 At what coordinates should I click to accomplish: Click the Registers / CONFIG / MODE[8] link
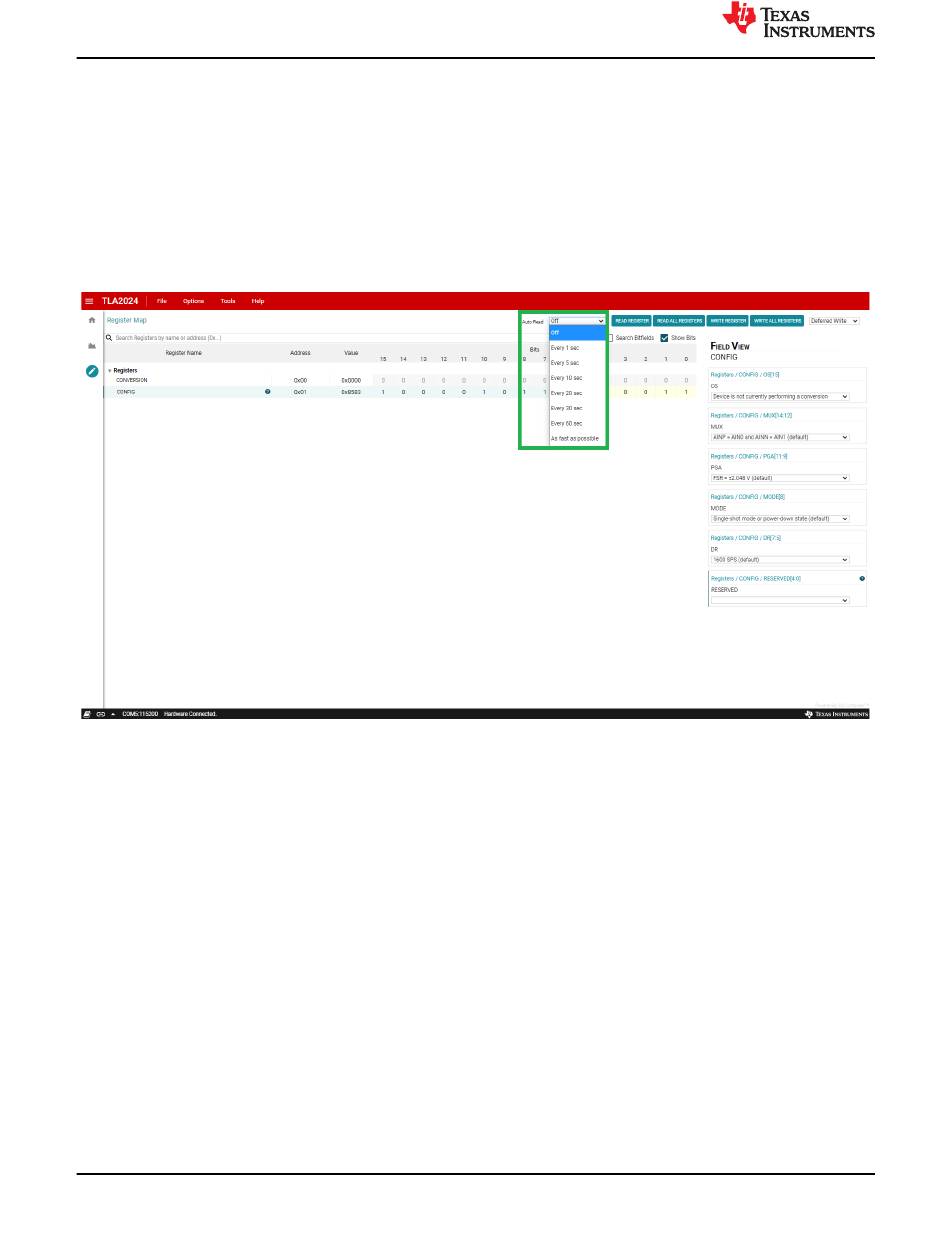pyautogui.click(x=748, y=497)
